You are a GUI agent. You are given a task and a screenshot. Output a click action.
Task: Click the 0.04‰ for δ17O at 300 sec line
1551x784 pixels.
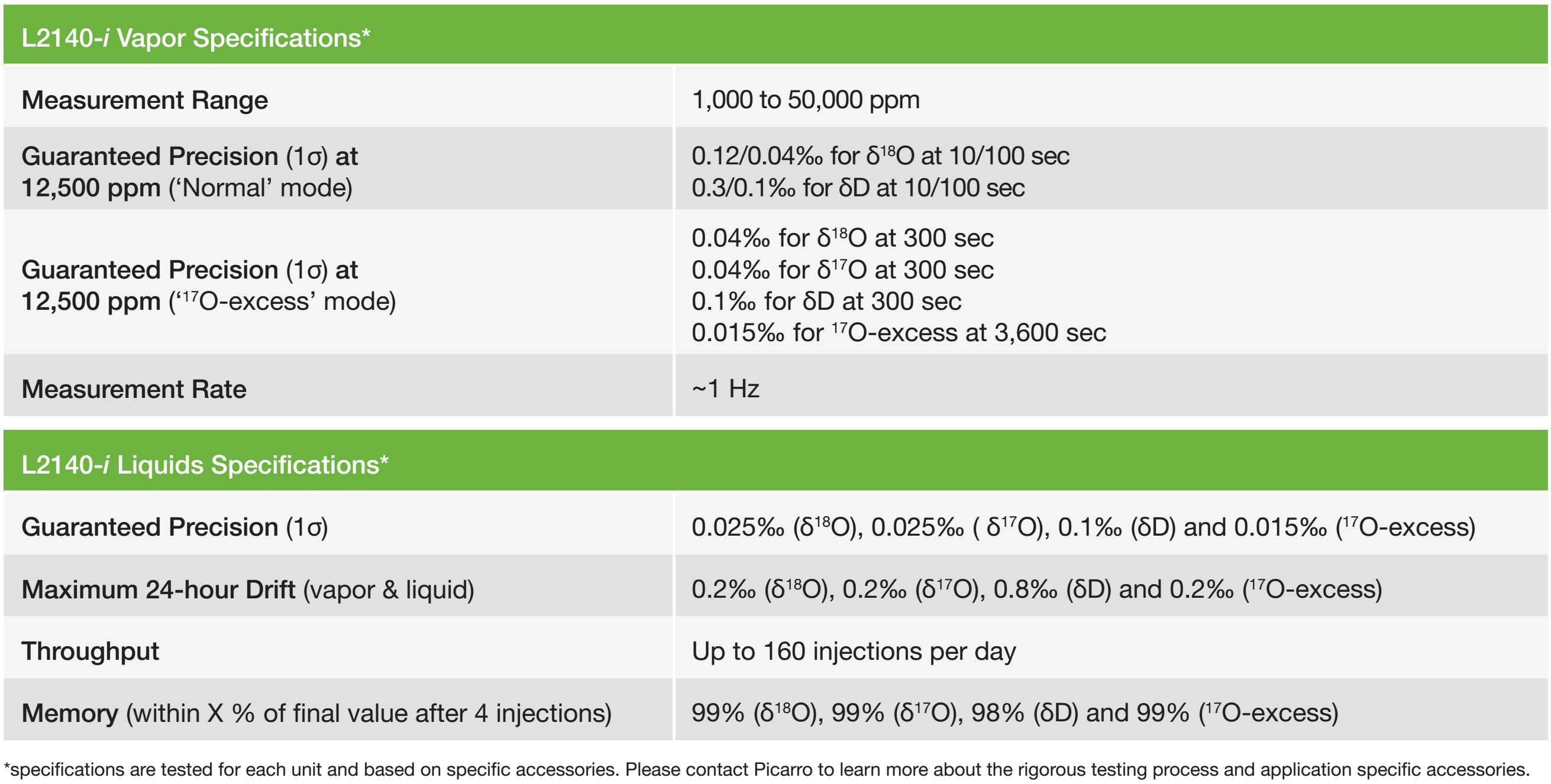click(x=842, y=270)
